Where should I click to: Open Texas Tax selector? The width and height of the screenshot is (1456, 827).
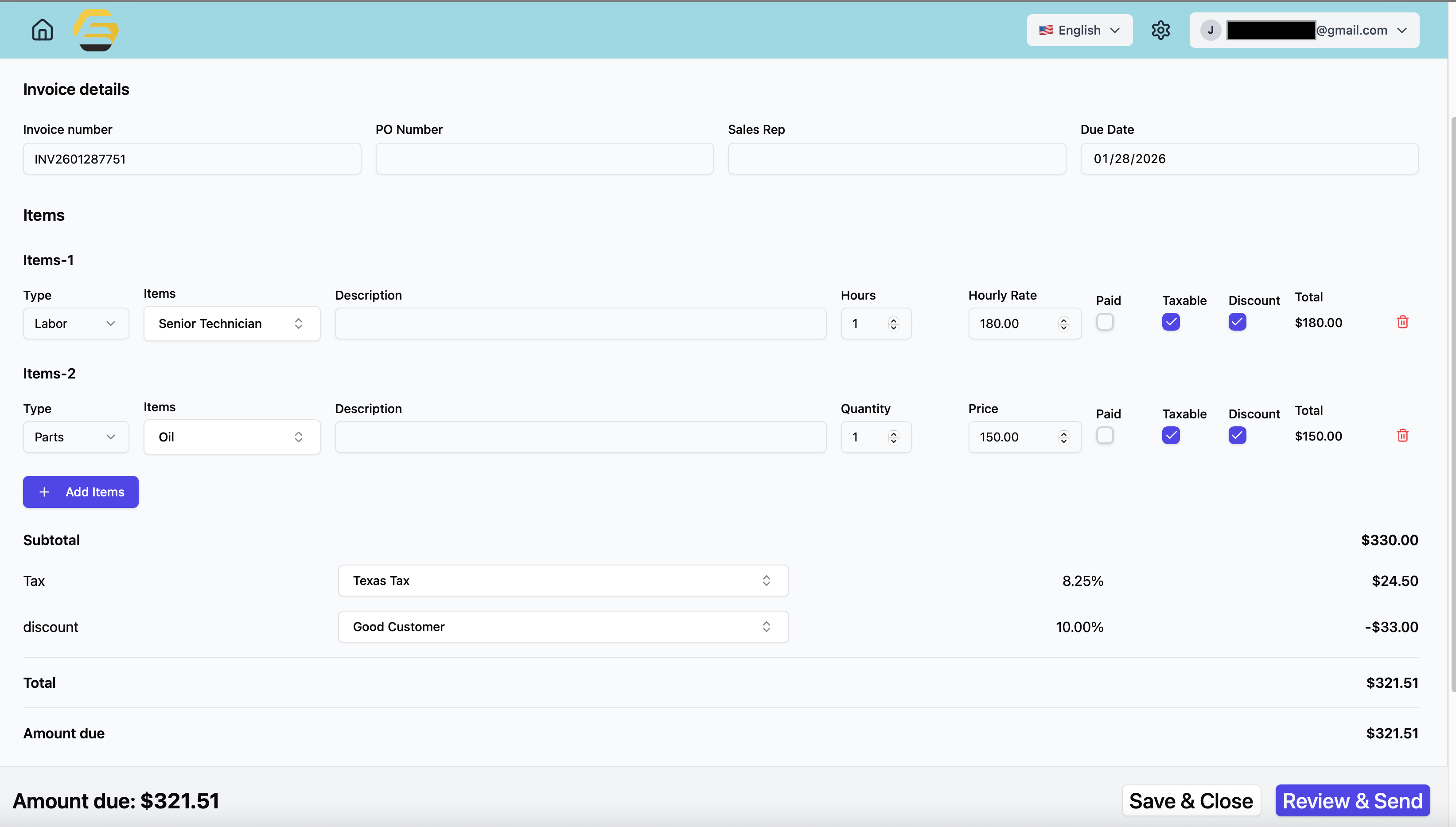563,581
